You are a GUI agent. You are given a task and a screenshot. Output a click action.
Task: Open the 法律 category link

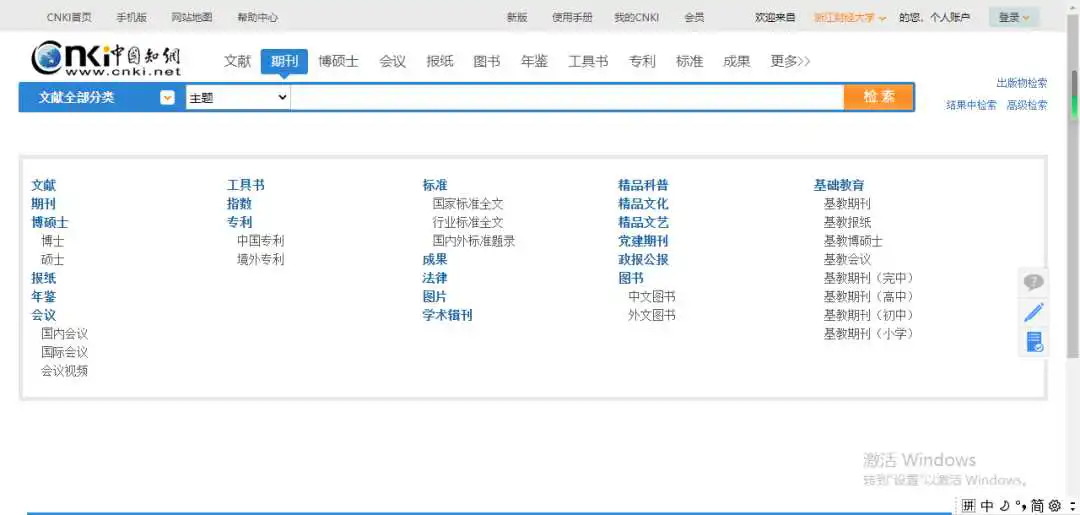coord(435,278)
